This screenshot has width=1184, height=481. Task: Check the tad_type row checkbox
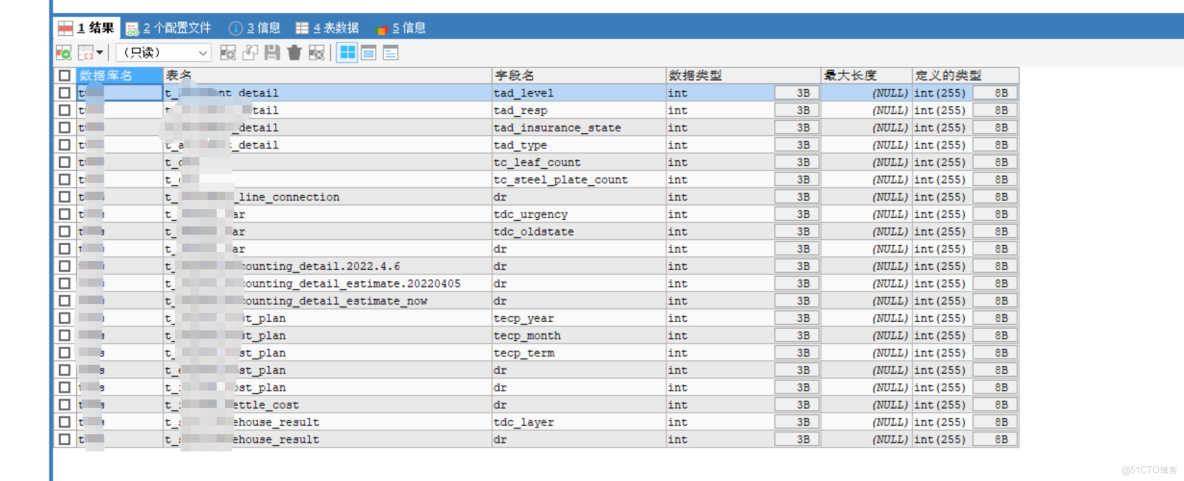pos(65,145)
